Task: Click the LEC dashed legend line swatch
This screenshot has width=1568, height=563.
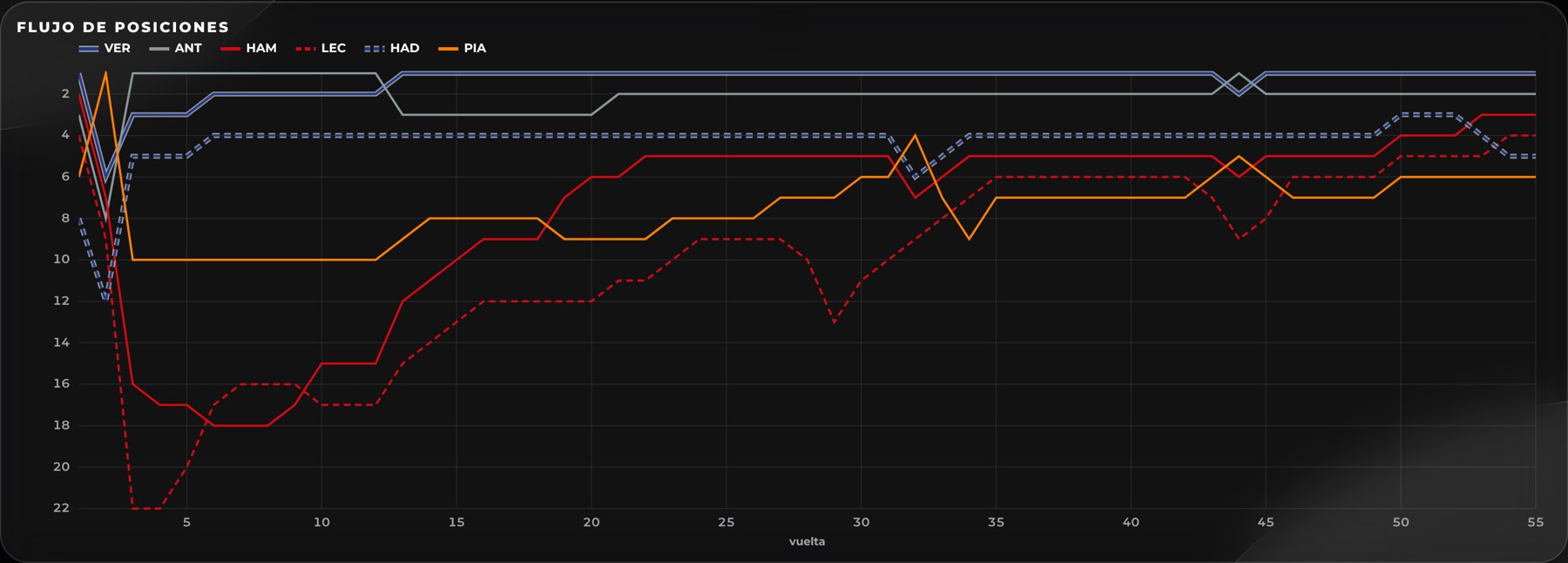Action: tap(306, 49)
